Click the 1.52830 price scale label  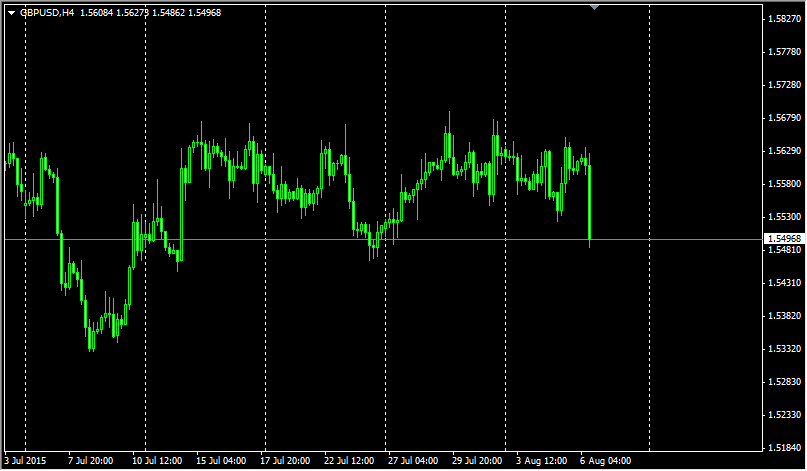coord(784,381)
